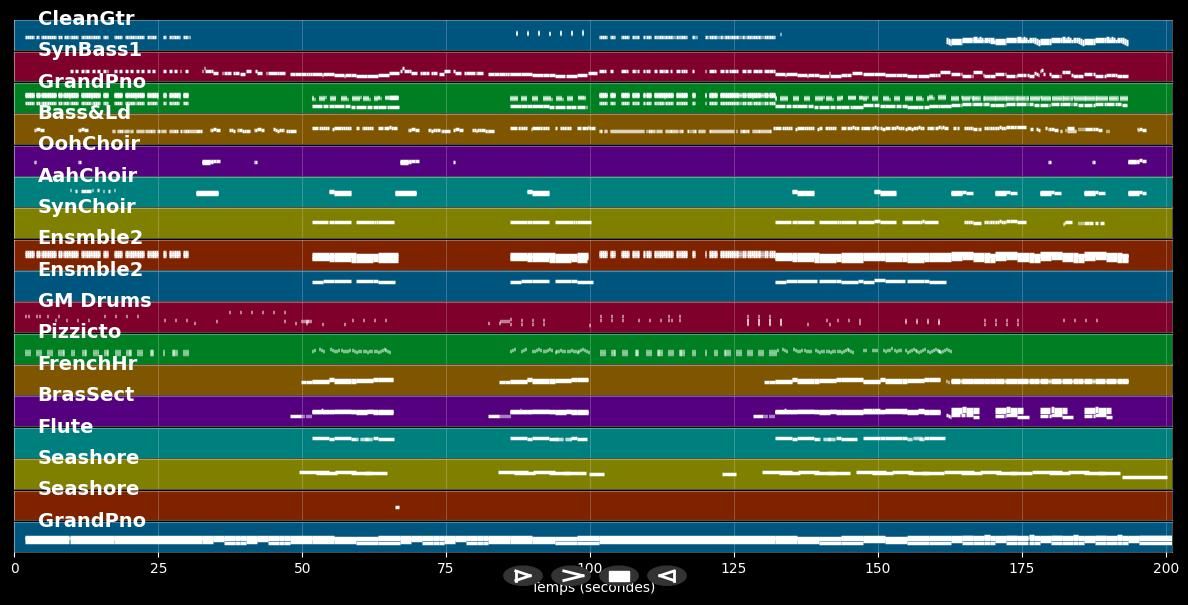
Task: Select the SynBass1 track label
Action: coord(90,50)
